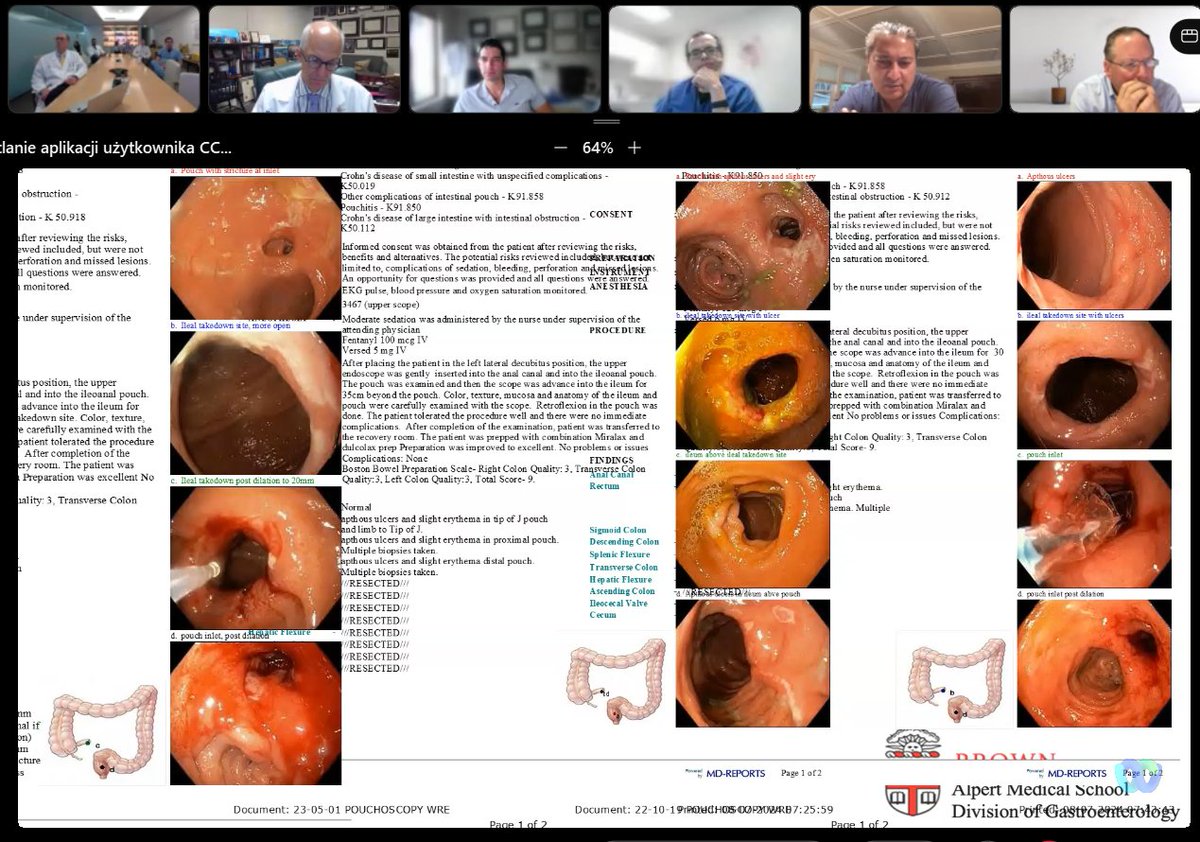Click 'Page 1 of 2' in middle report footer
This screenshot has width=1200, height=842.
click(x=801, y=773)
